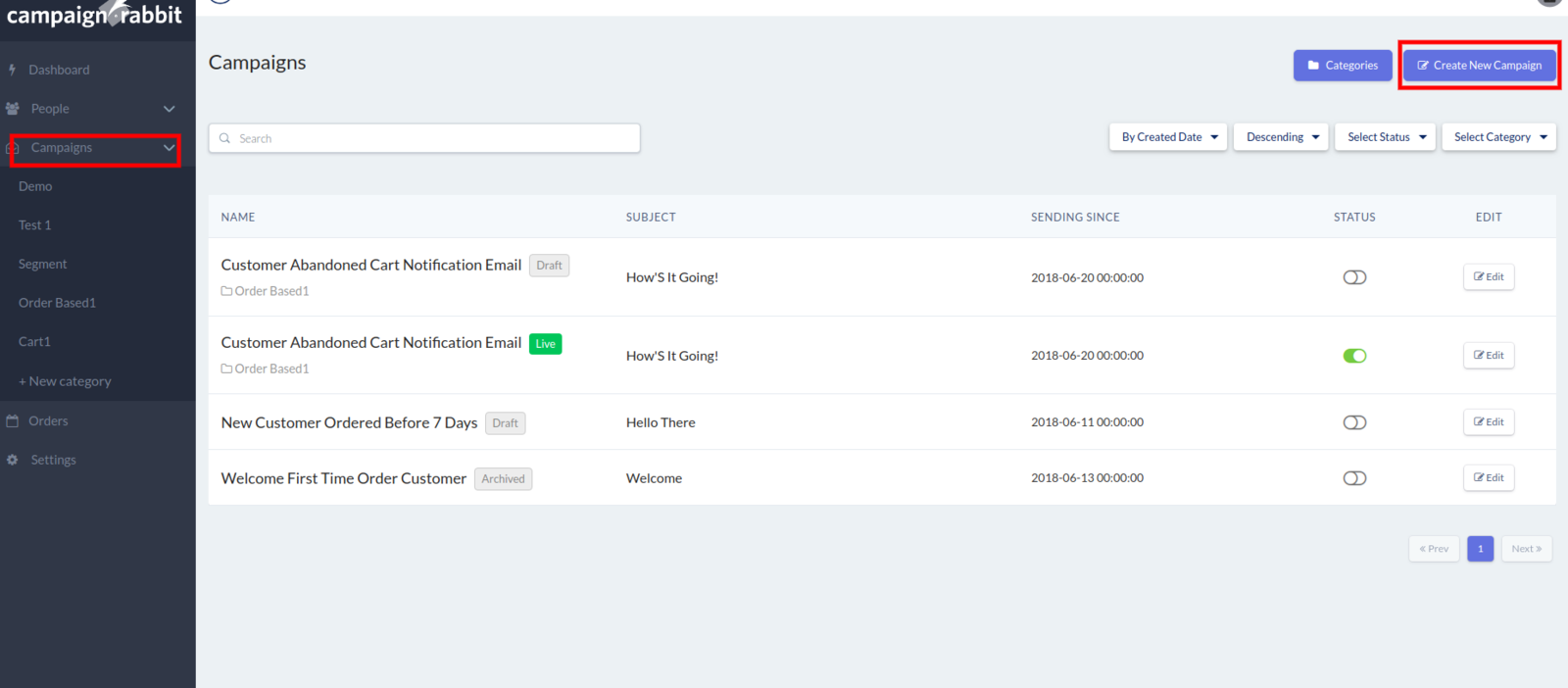Click the Live badge on Abandoned Cart campaign
This screenshot has height=688, width=1568.
(x=545, y=344)
